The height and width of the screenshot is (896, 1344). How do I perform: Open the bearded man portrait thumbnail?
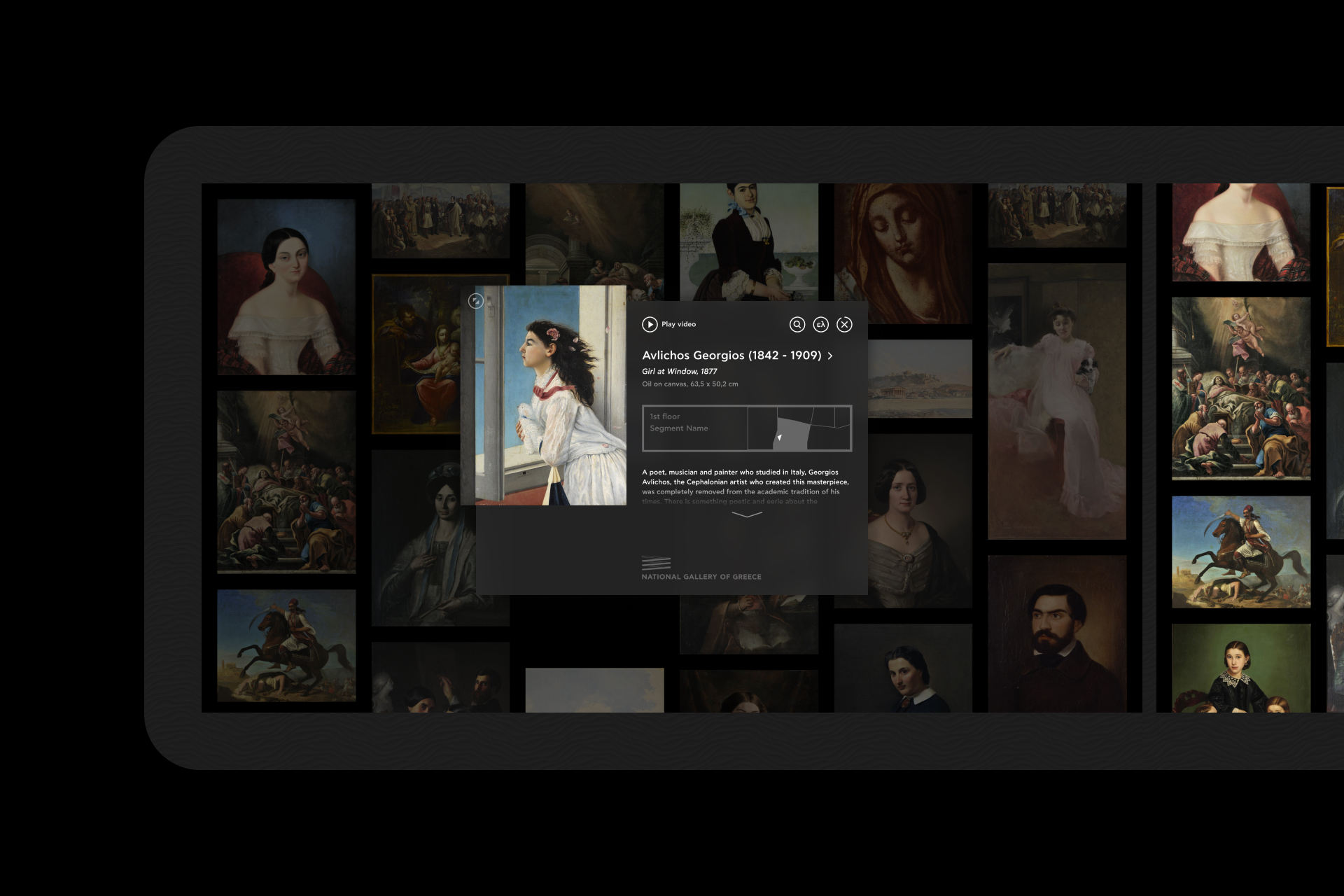(1056, 633)
